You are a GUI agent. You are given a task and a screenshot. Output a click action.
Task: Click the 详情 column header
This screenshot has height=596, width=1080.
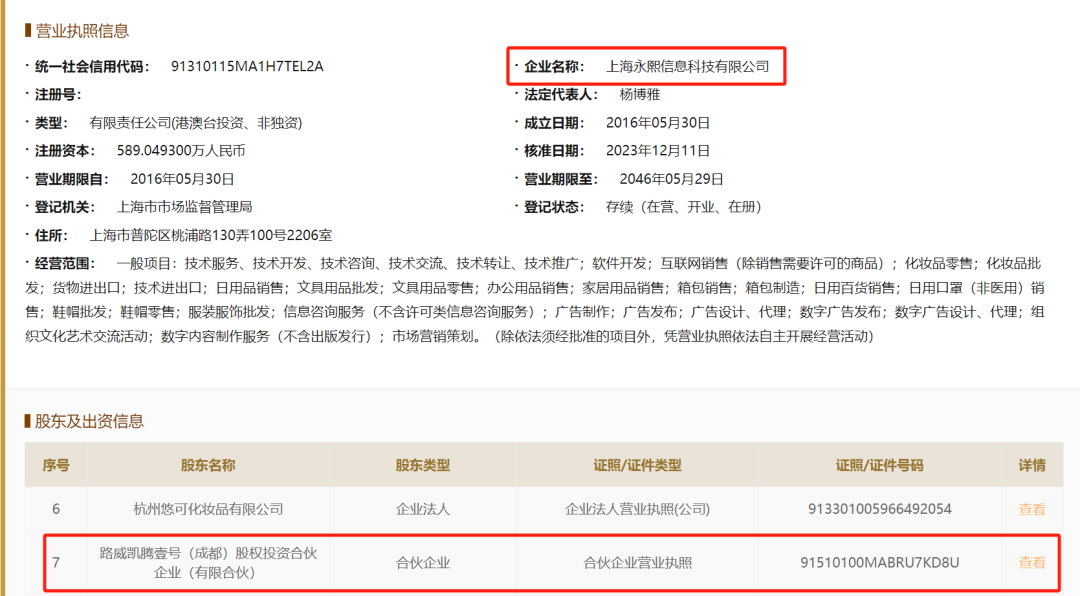(1032, 465)
